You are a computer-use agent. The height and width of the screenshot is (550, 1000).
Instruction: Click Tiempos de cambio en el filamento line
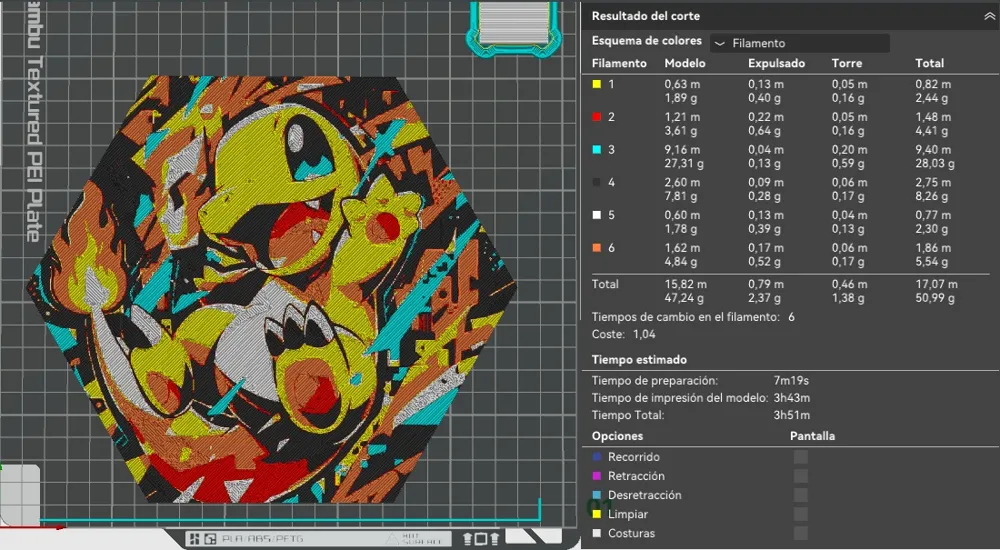693,317
